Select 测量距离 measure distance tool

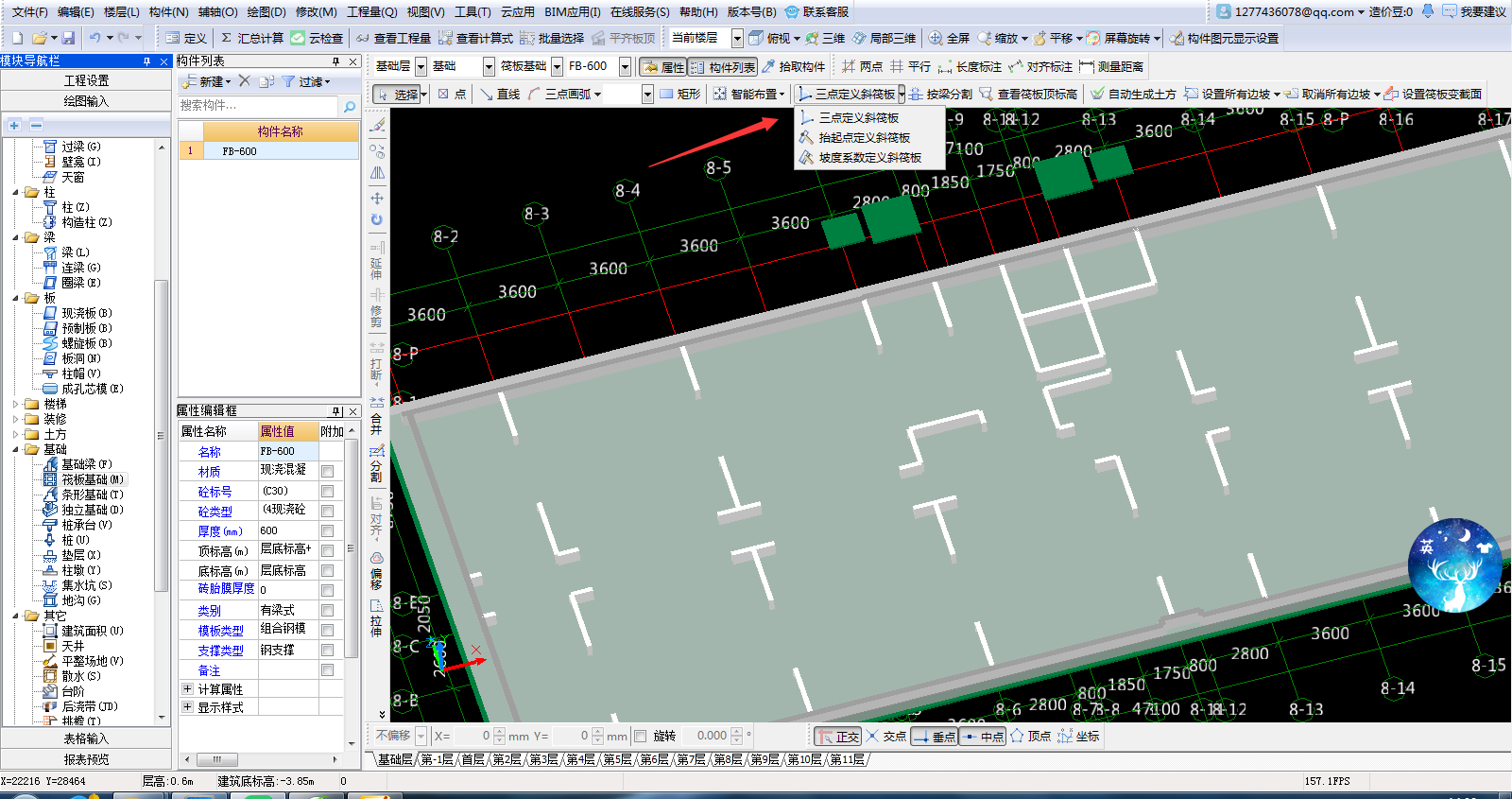[1111, 66]
